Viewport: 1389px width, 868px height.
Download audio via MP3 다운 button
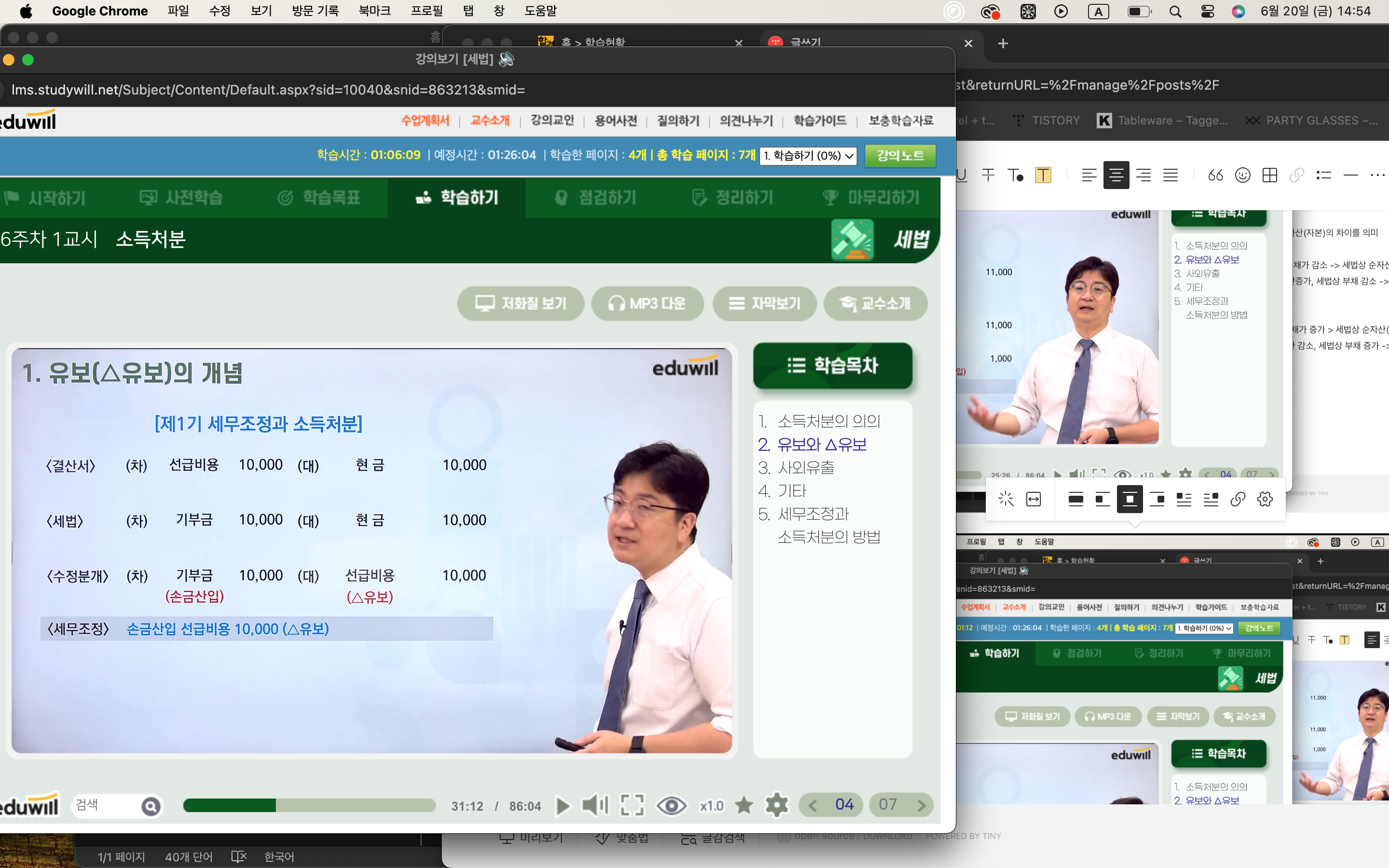click(647, 303)
